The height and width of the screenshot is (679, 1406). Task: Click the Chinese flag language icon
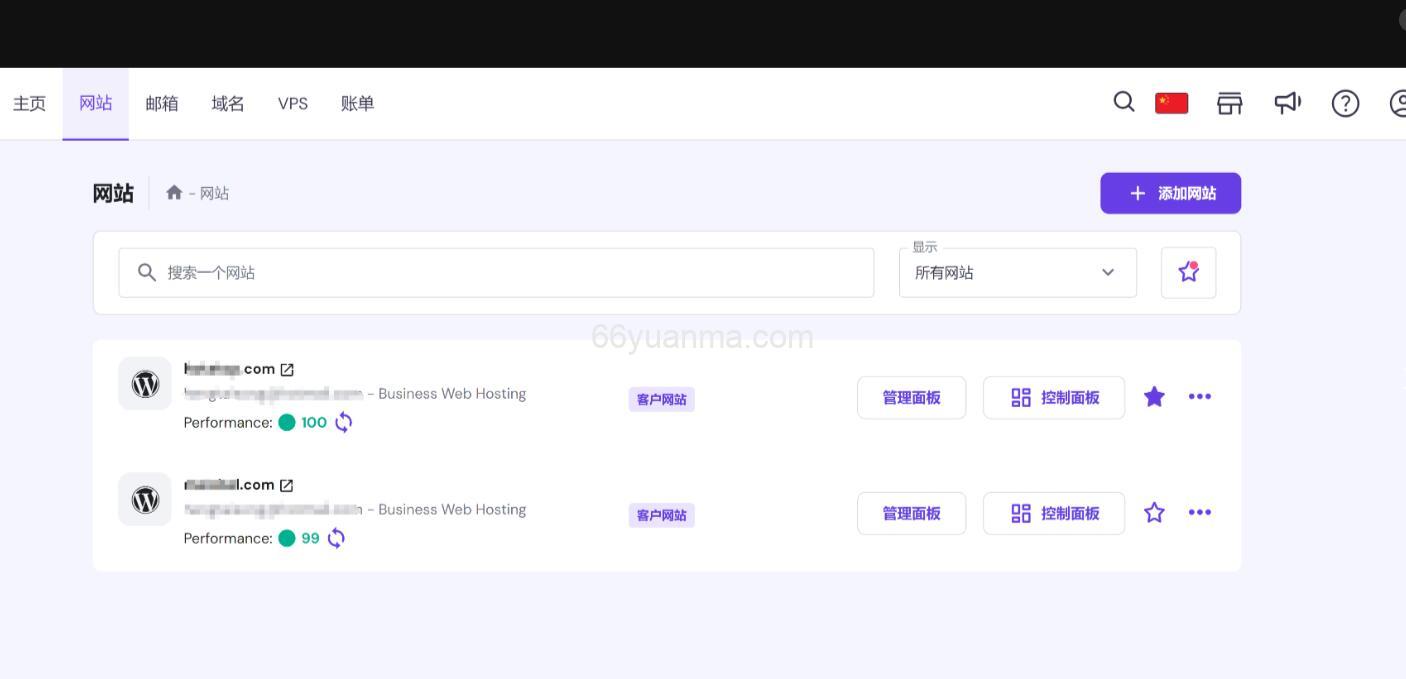tap(1171, 102)
